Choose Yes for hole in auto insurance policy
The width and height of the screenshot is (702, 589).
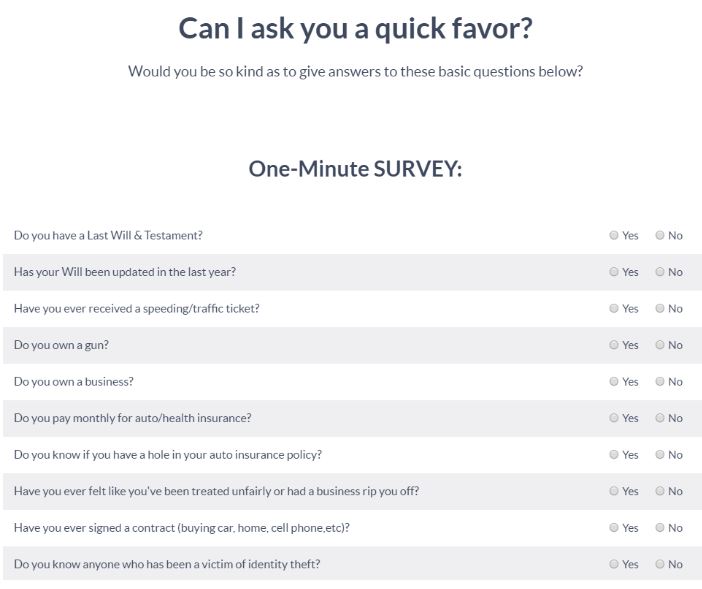[x=614, y=454]
